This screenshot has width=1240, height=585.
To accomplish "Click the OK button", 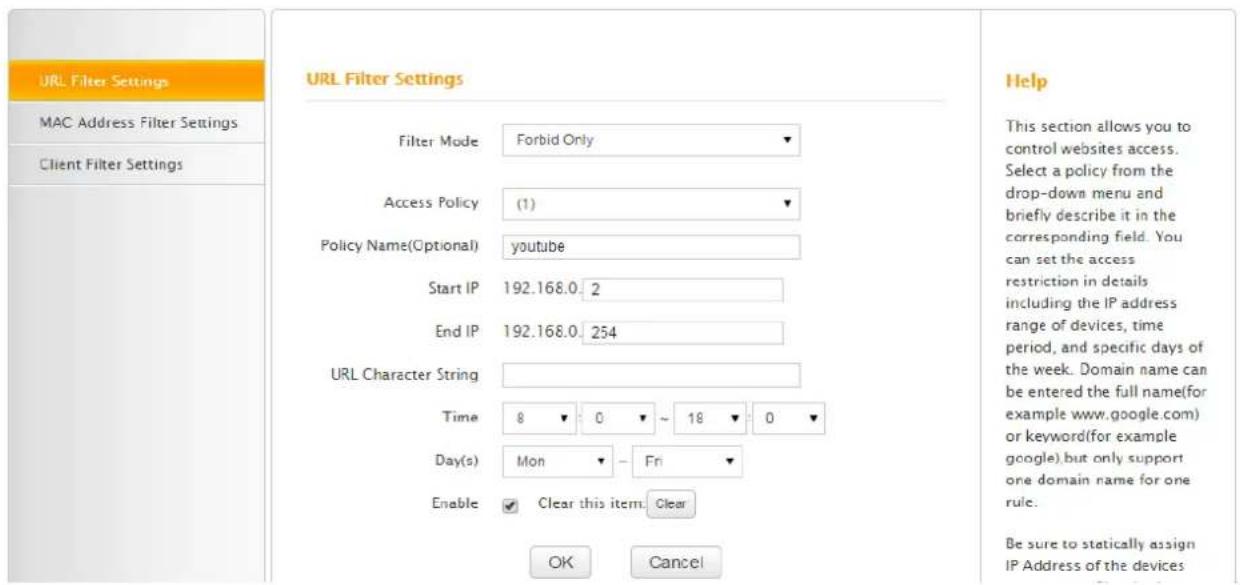I will click(x=560, y=561).
